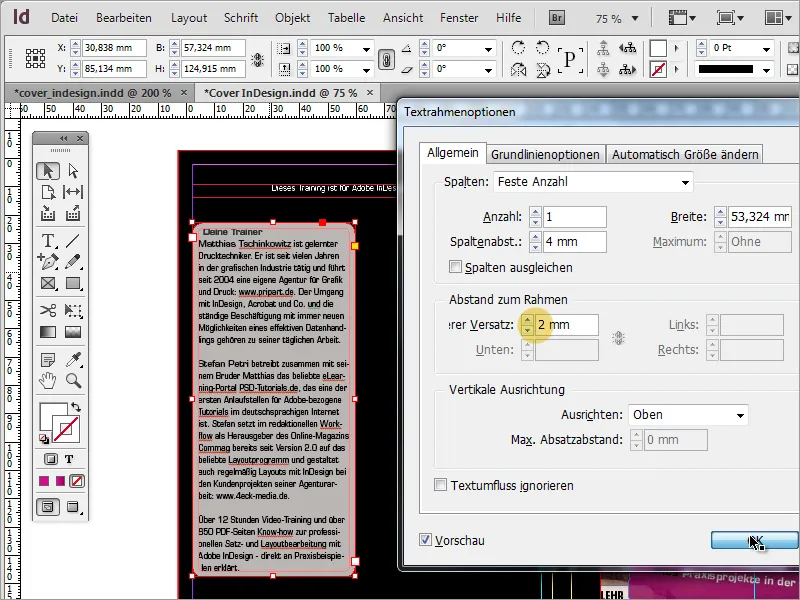
Task: Open the 0 Pt stroke weight dropdown
Action: tap(766, 49)
